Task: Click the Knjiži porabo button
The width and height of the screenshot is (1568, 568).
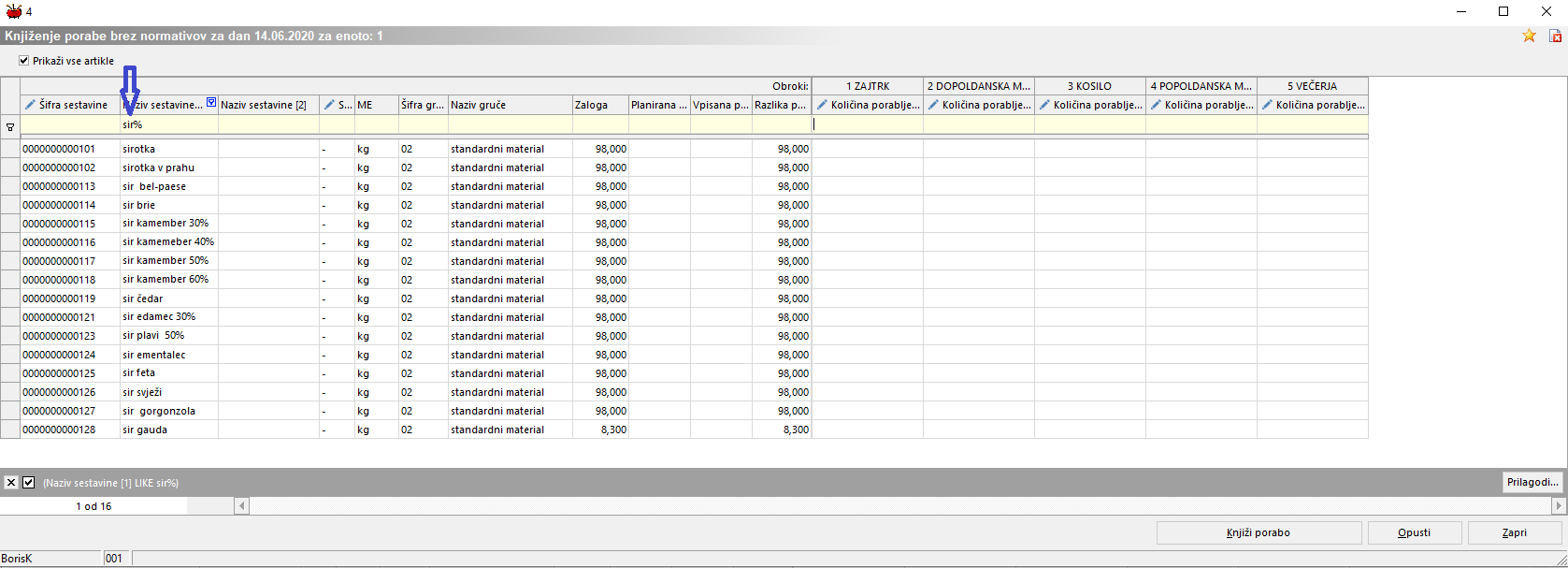Action: point(1259,532)
